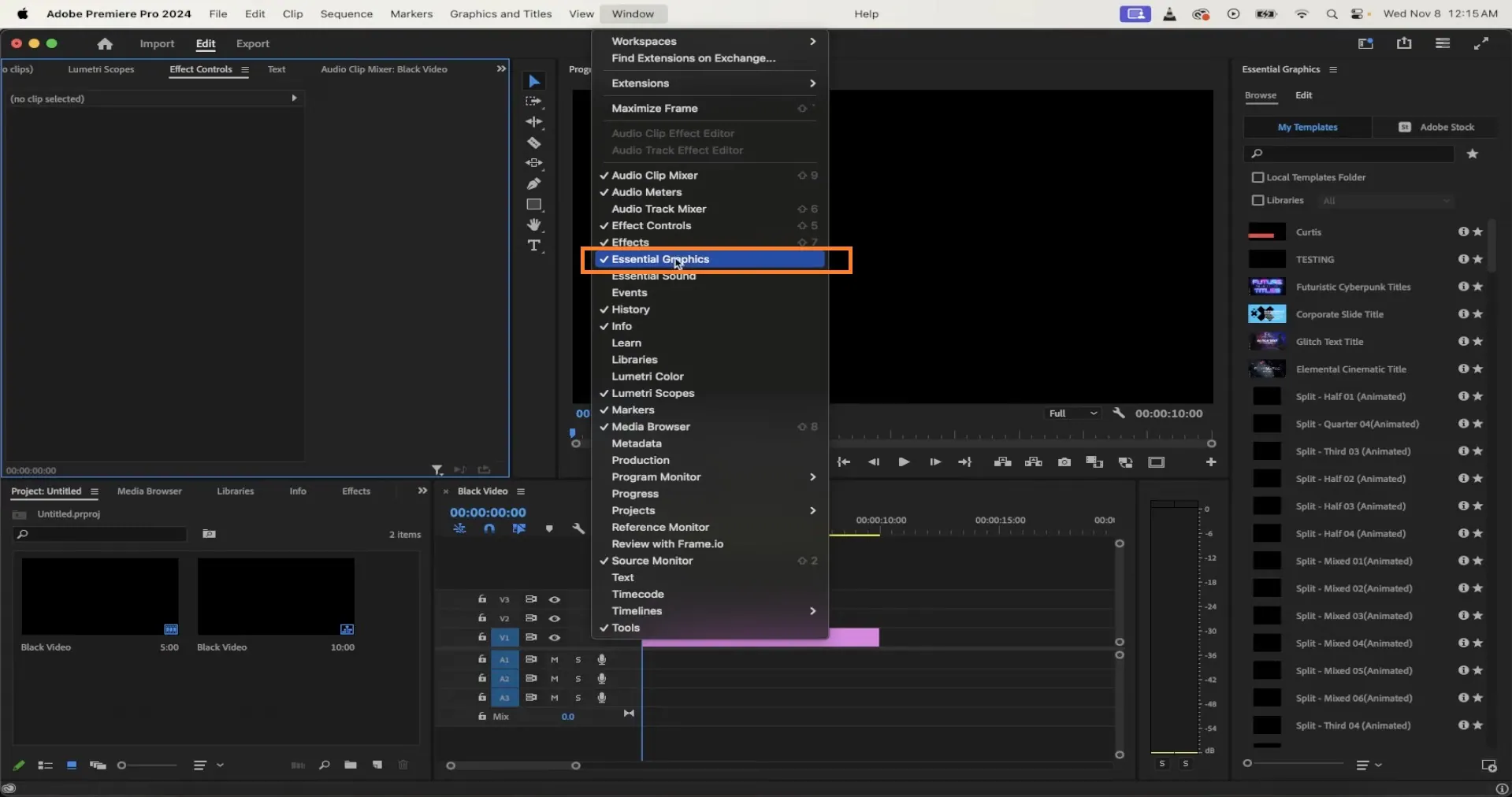The width and height of the screenshot is (1512, 797).
Task: Choose Lumetri Color from Window menu
Action: (x=648, y=376)
